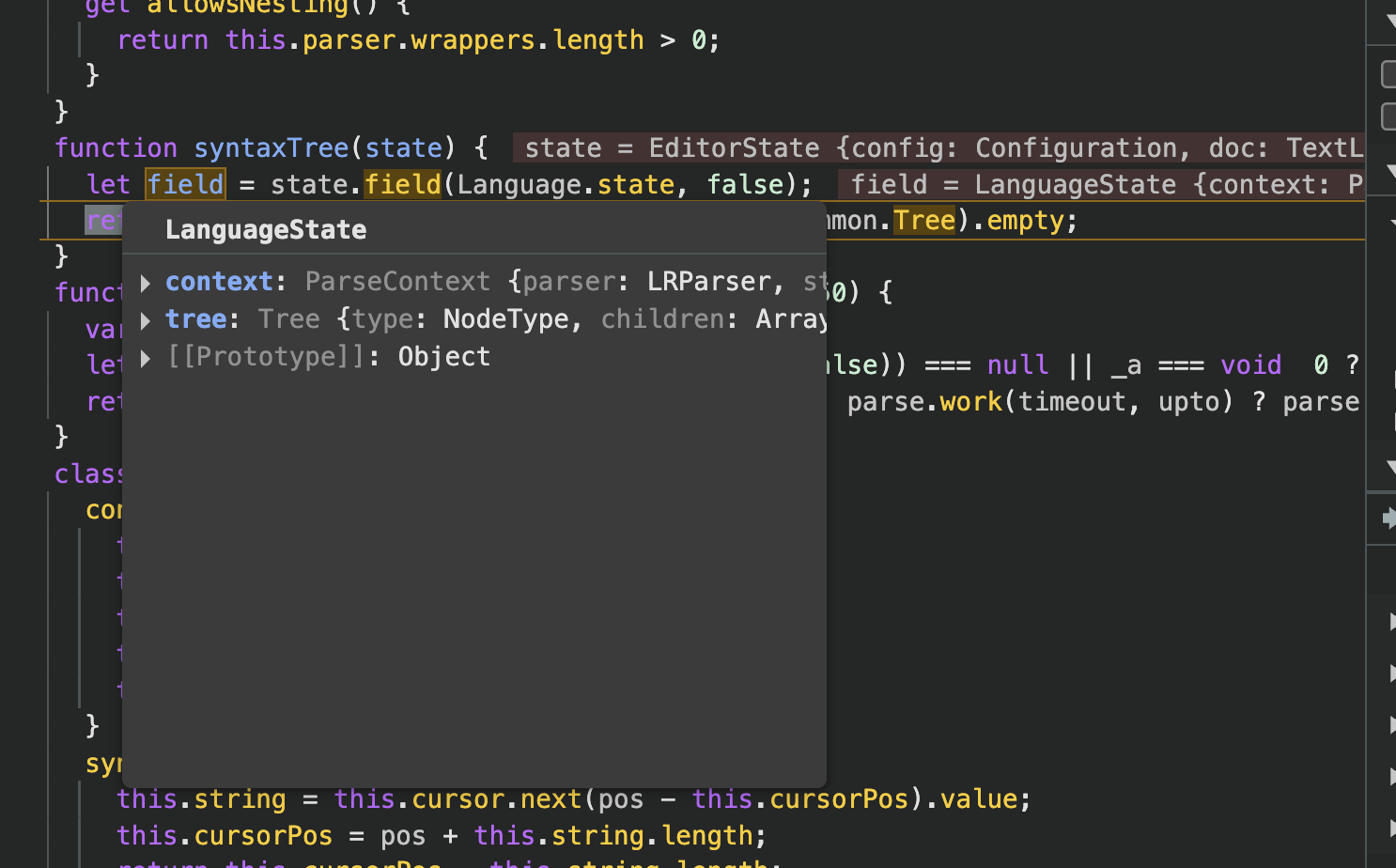Select the highlighted field variable after let
Image resolution: width=1396 pixels, height=868 pixels.
tap(186, 184)
